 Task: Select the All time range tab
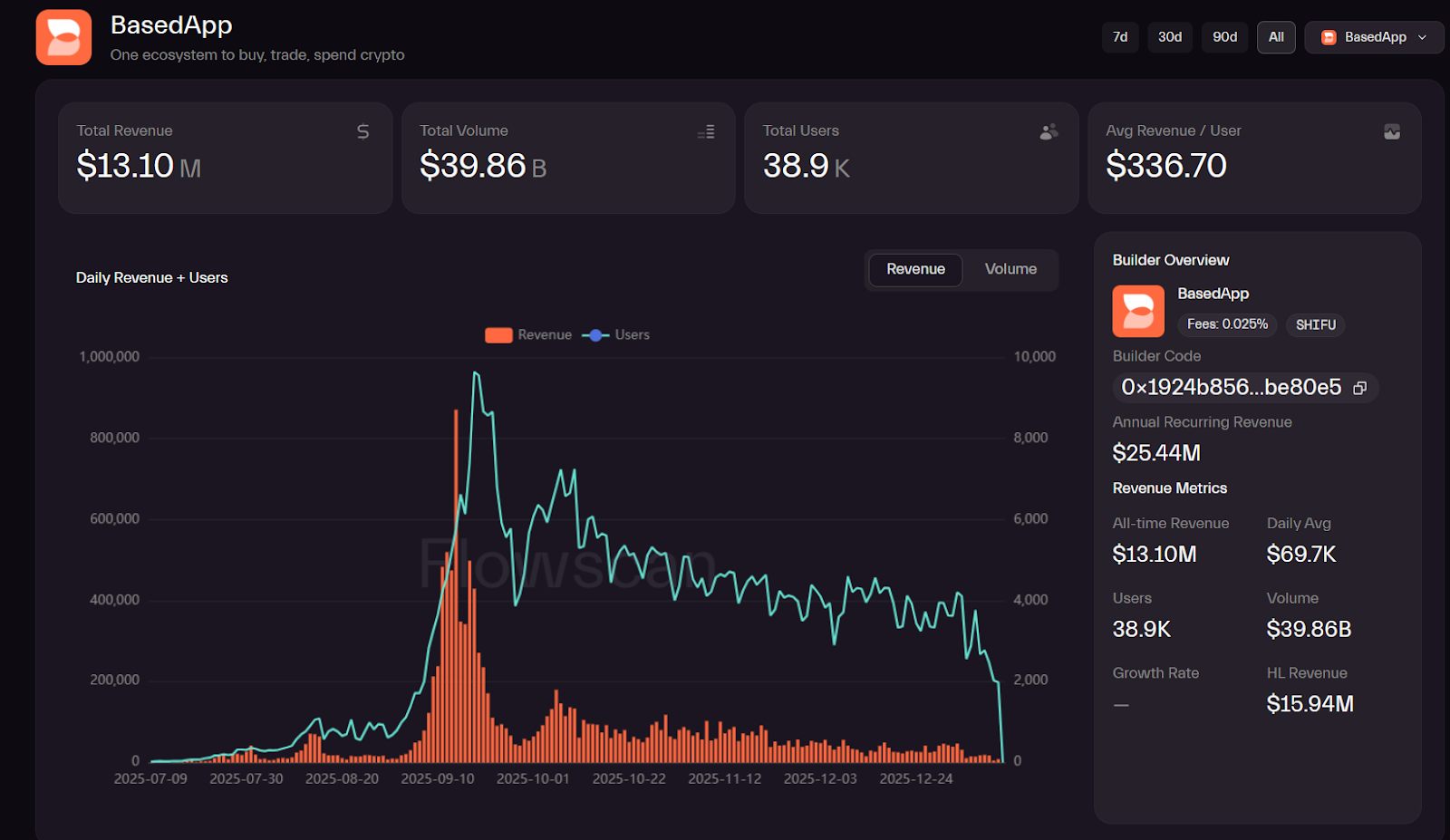click(1276, 37)
